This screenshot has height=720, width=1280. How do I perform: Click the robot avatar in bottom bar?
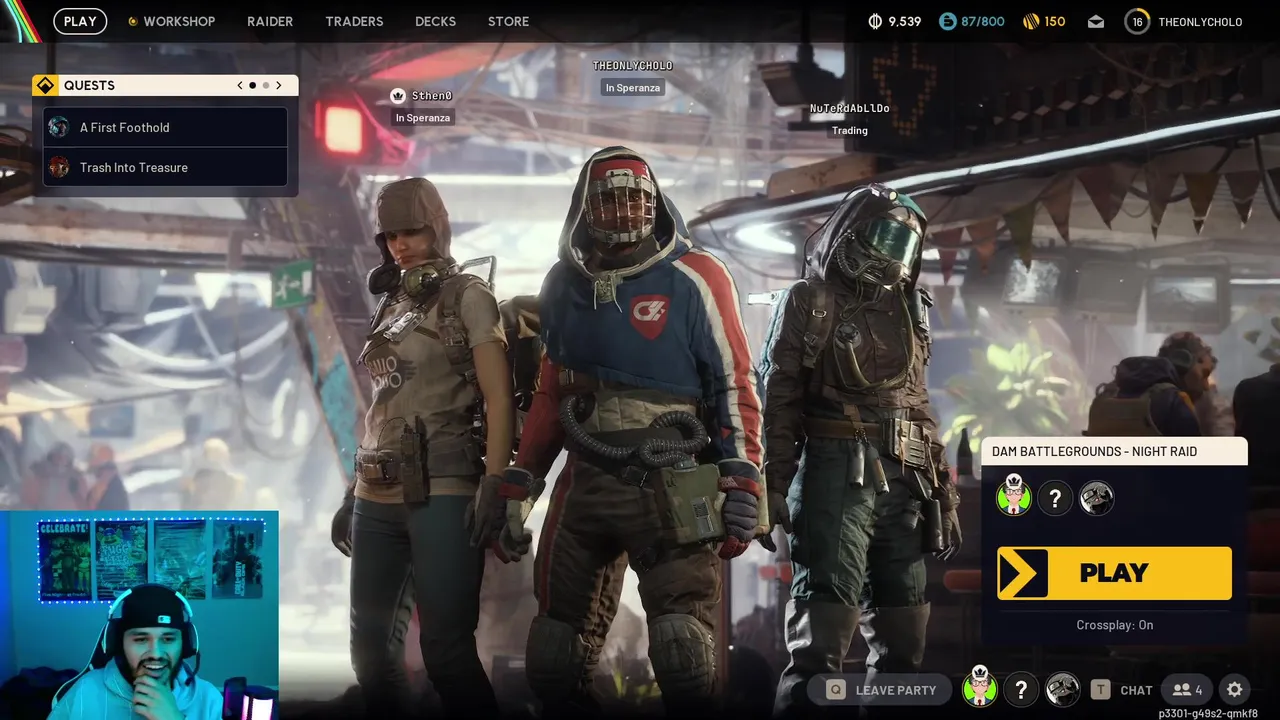point(1062,689)
